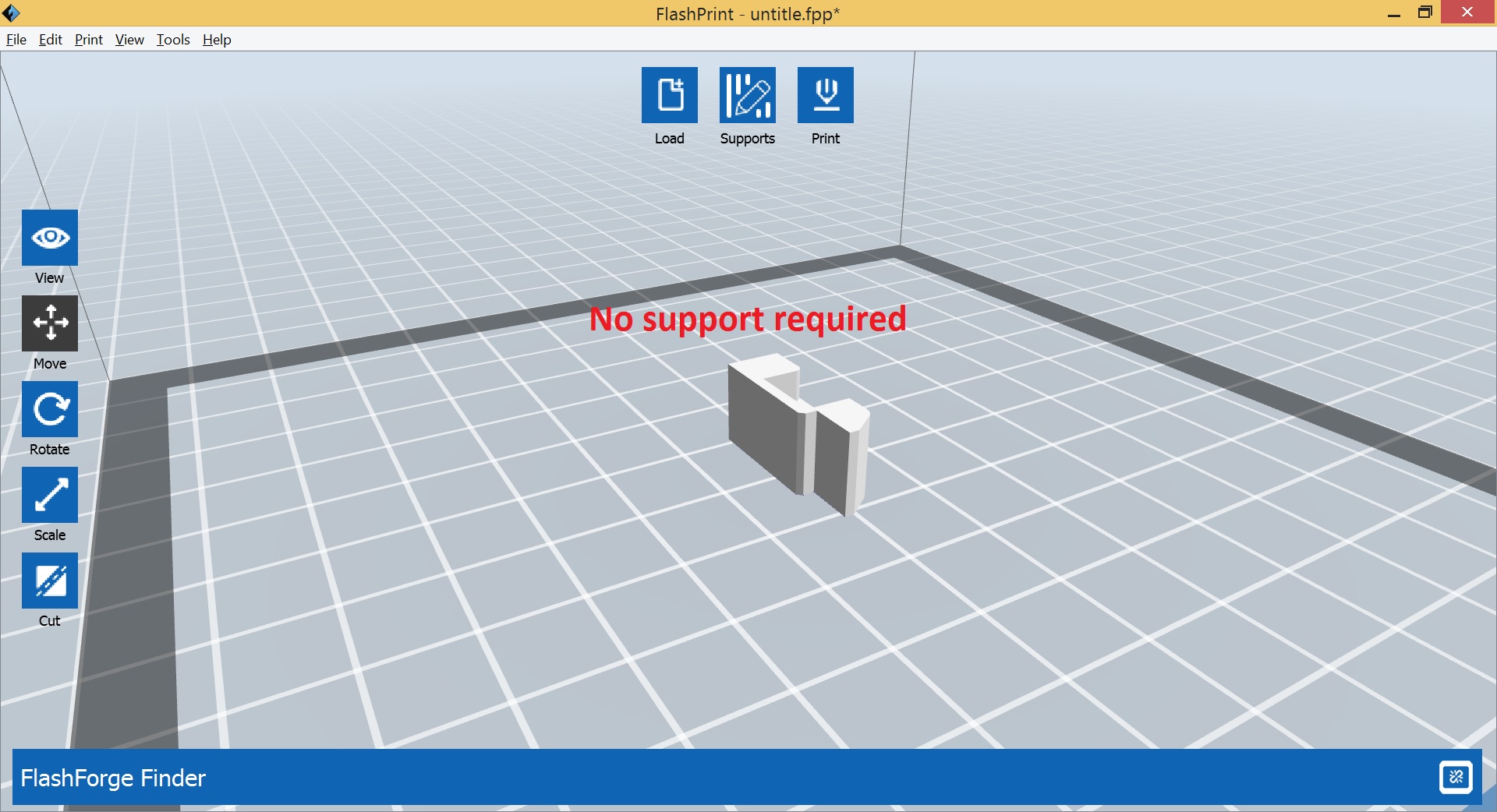The width and height of the screenshot is (1497, 812).
Task: Click the Print icon in top toolbar
Action: [x=825, y=95]
